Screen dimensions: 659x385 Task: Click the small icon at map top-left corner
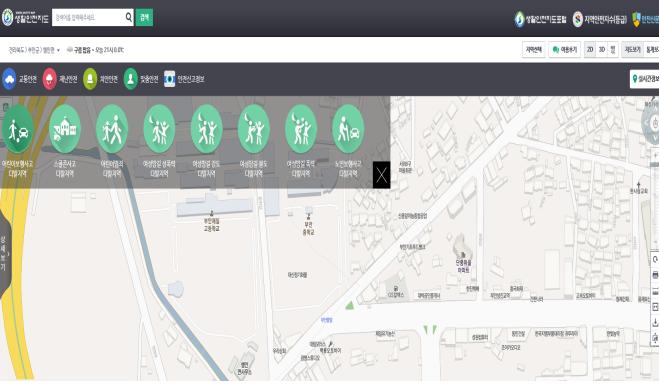pos(5,107)
